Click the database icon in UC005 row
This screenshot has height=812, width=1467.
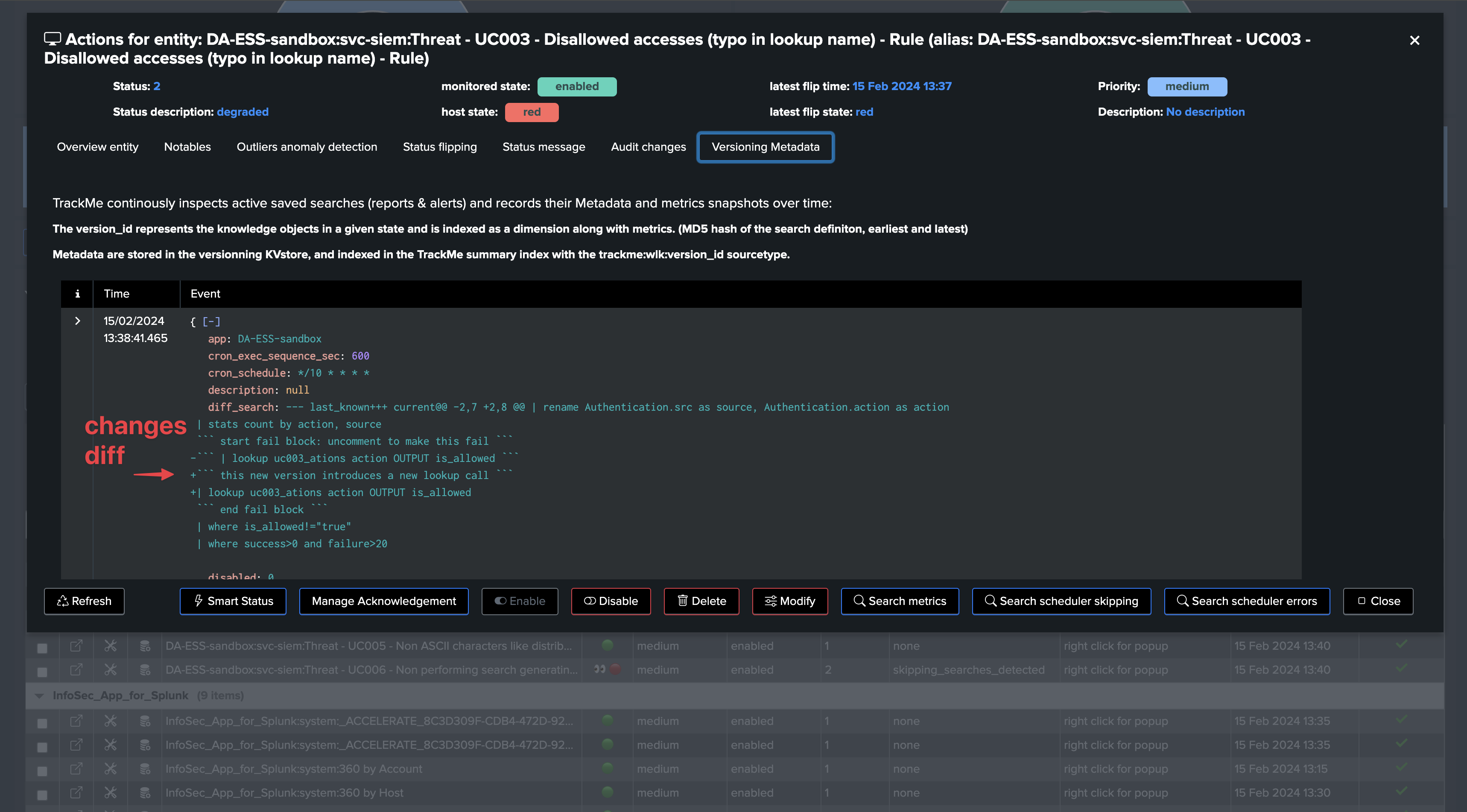click(x=145, y=646)
